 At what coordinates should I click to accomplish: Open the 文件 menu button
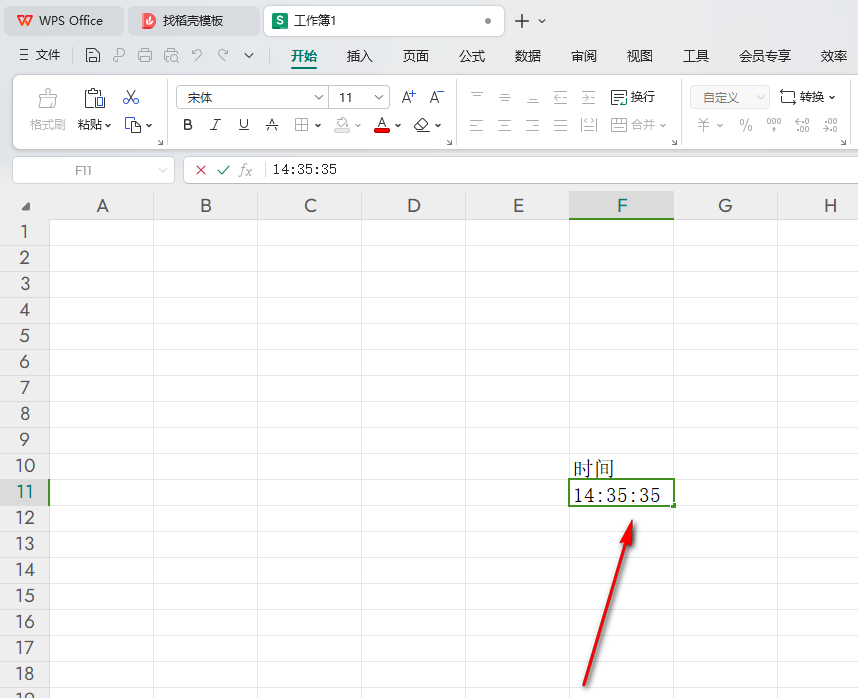(40, 56)
